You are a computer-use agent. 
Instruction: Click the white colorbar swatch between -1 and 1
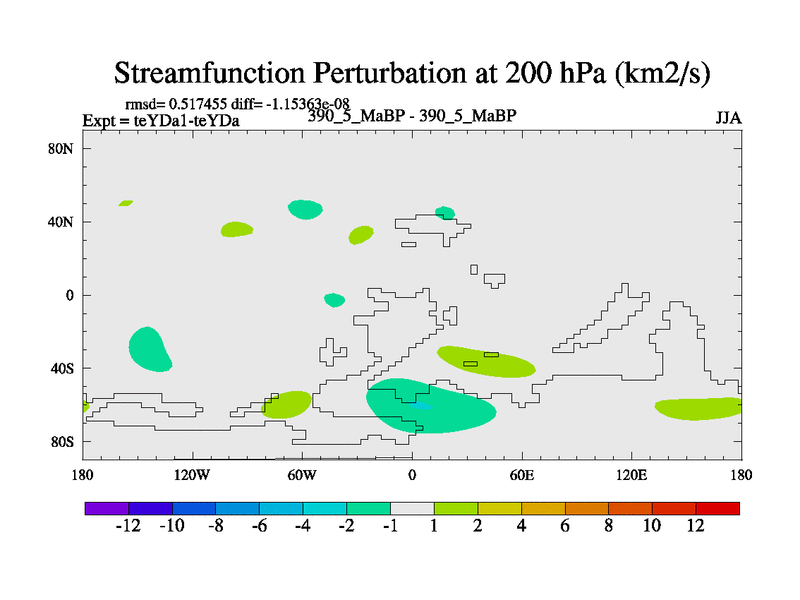click(412, 508)
